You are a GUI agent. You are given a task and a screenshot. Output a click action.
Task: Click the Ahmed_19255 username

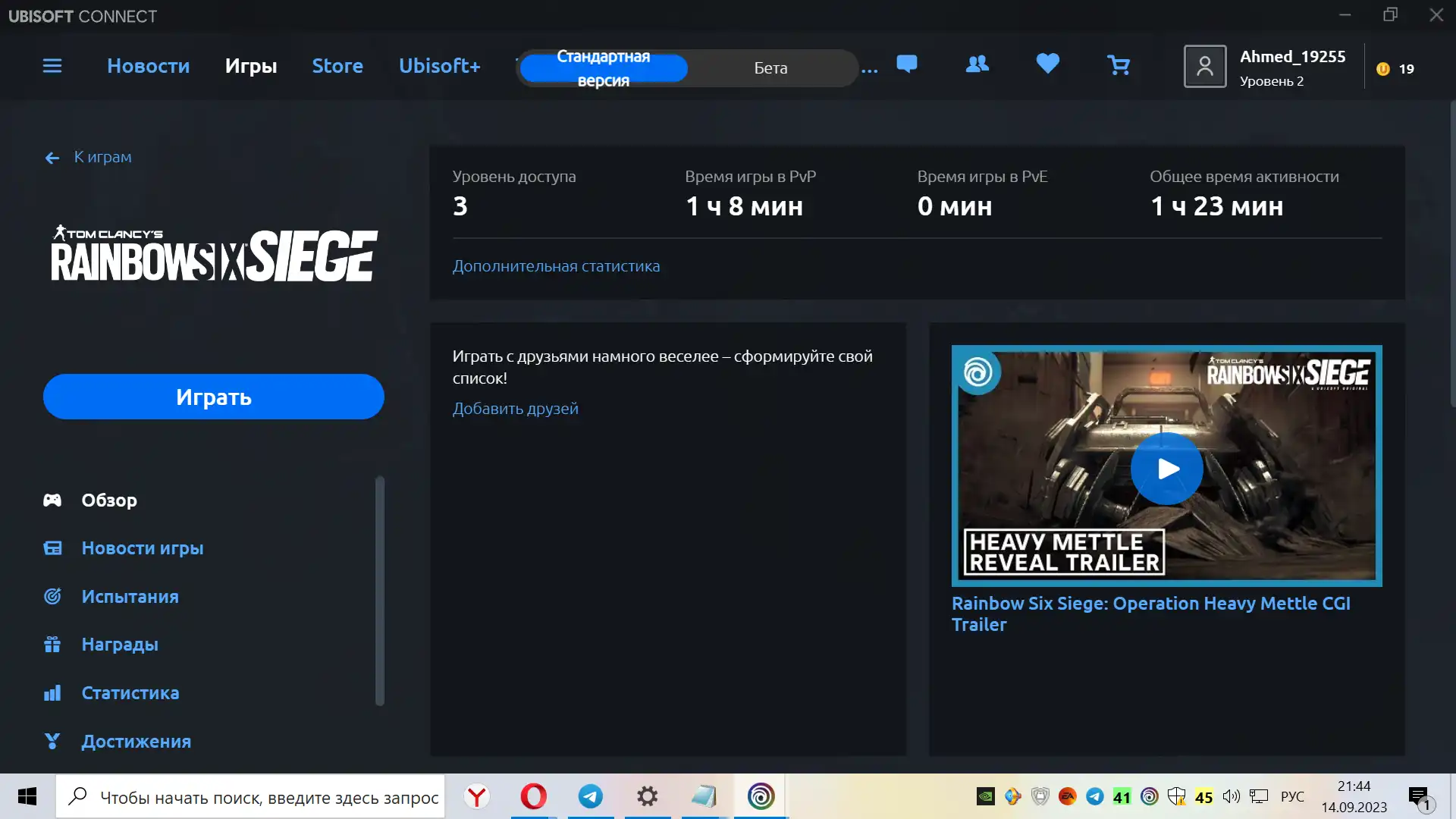point(1292,57)
